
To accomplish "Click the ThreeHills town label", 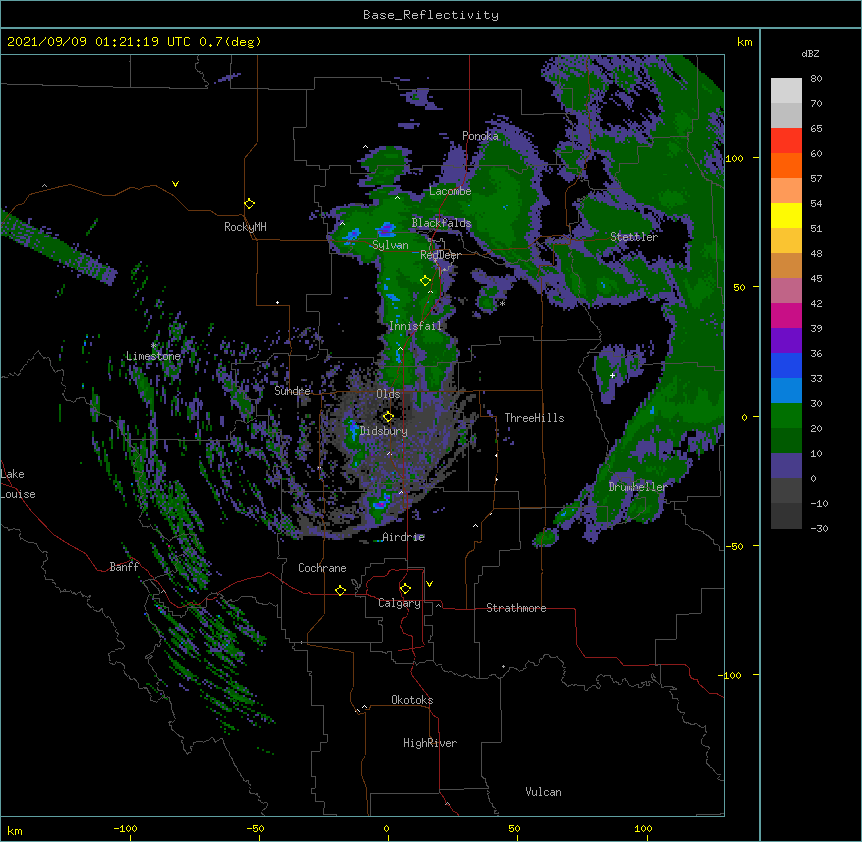I will coord(534,418).
